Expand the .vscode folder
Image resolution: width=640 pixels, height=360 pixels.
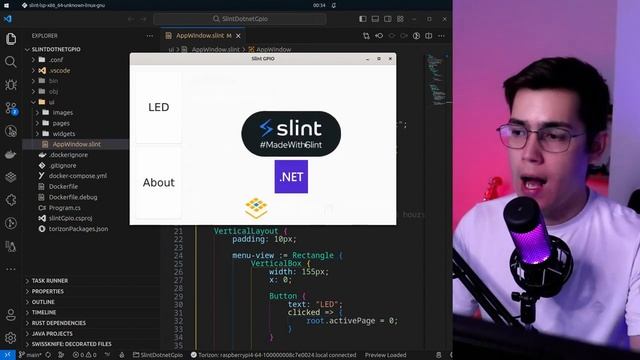click(54, 70)
